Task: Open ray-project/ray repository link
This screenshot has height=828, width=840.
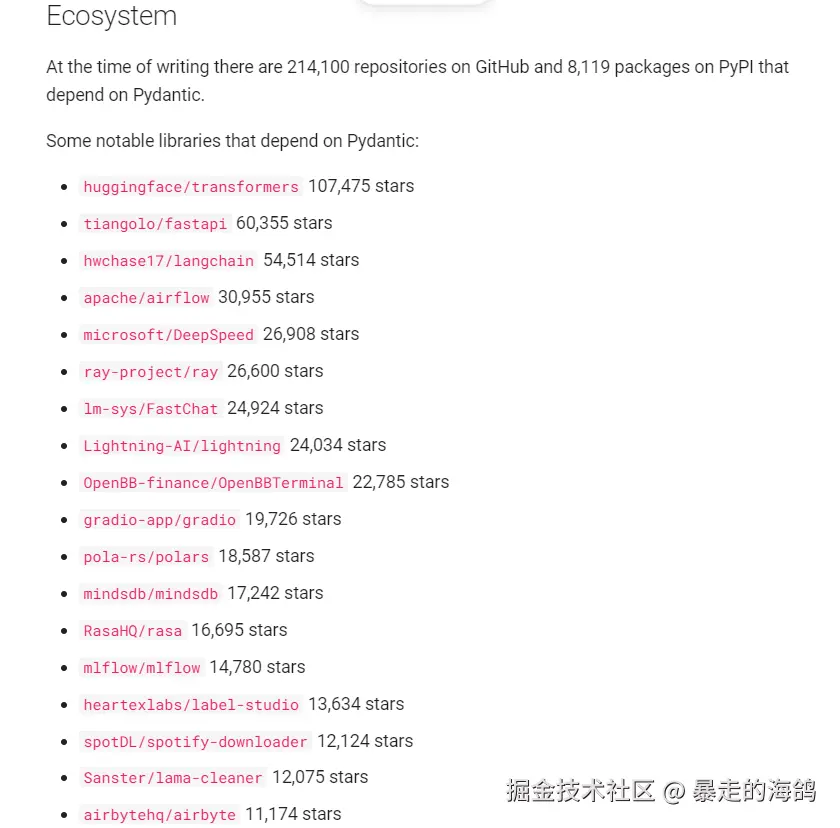Action: [150, 372]
